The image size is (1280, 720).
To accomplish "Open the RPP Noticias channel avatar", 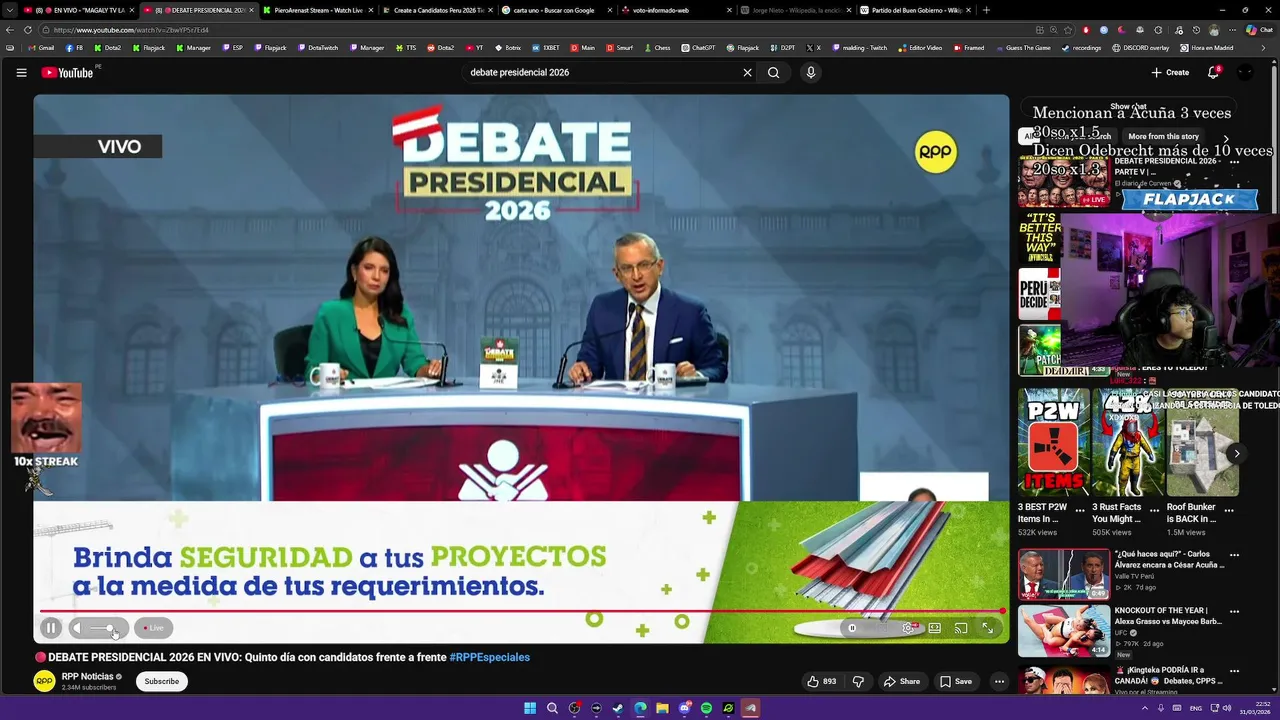I will tap(44, 681).
